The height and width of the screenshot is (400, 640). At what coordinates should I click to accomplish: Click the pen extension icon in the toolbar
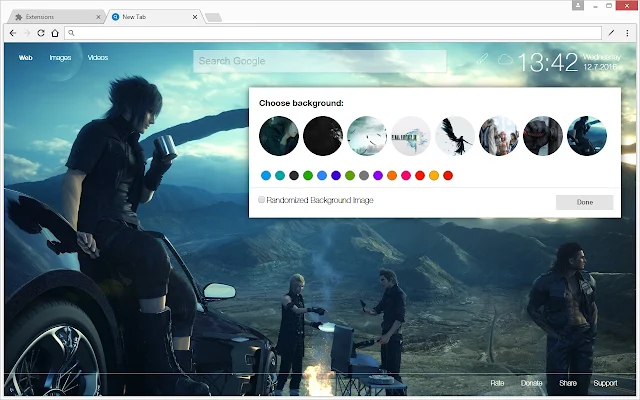[611, 33]
